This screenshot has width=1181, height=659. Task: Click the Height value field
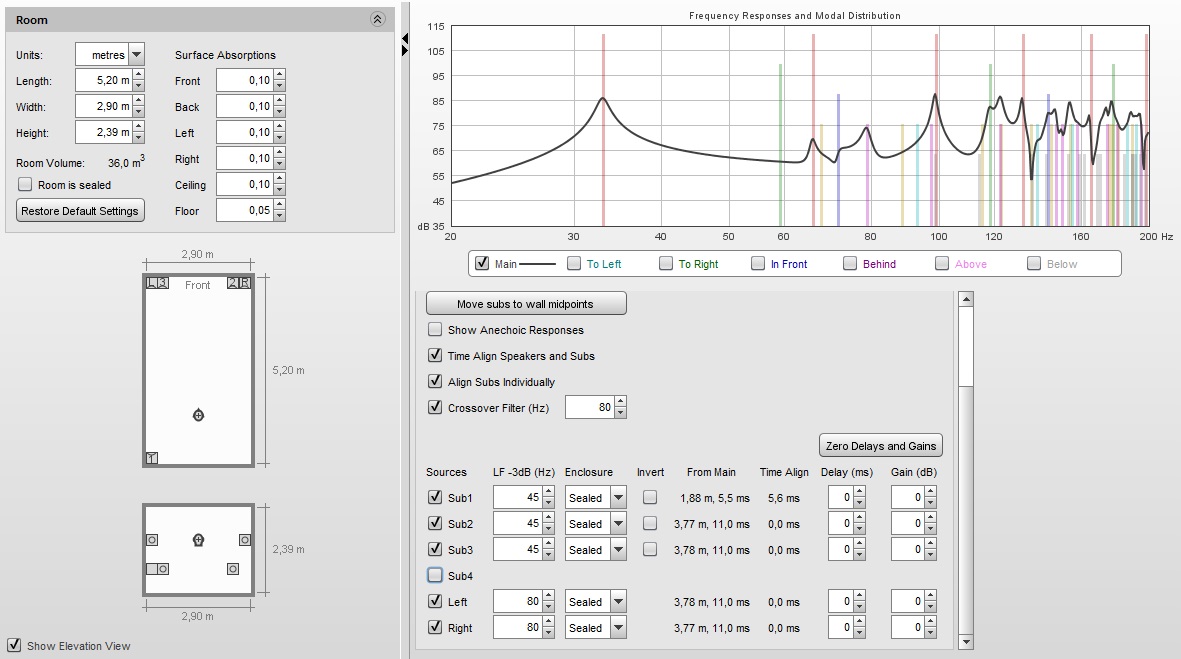click(104, 132)
